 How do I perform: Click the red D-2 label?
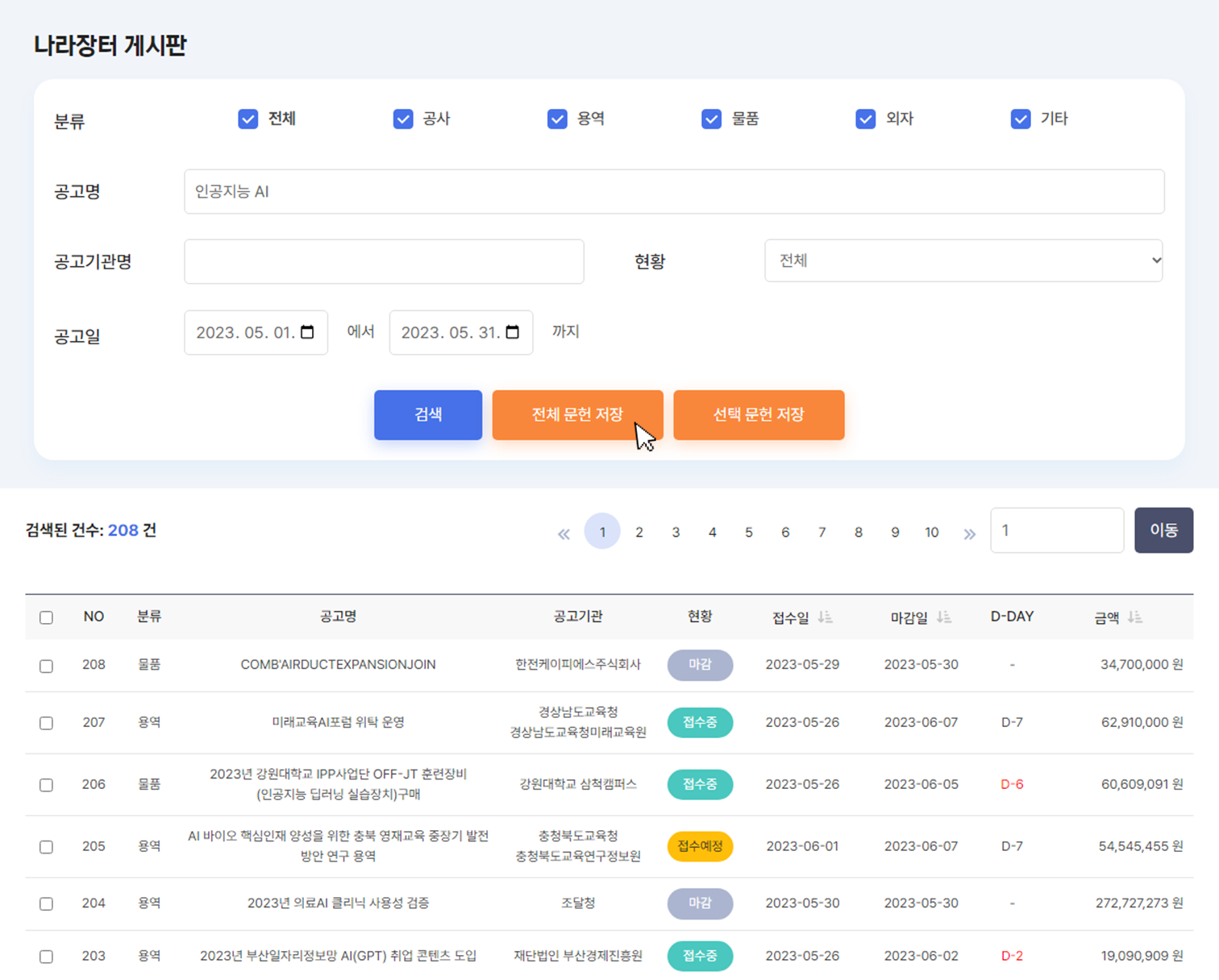tap(1012, 956)
